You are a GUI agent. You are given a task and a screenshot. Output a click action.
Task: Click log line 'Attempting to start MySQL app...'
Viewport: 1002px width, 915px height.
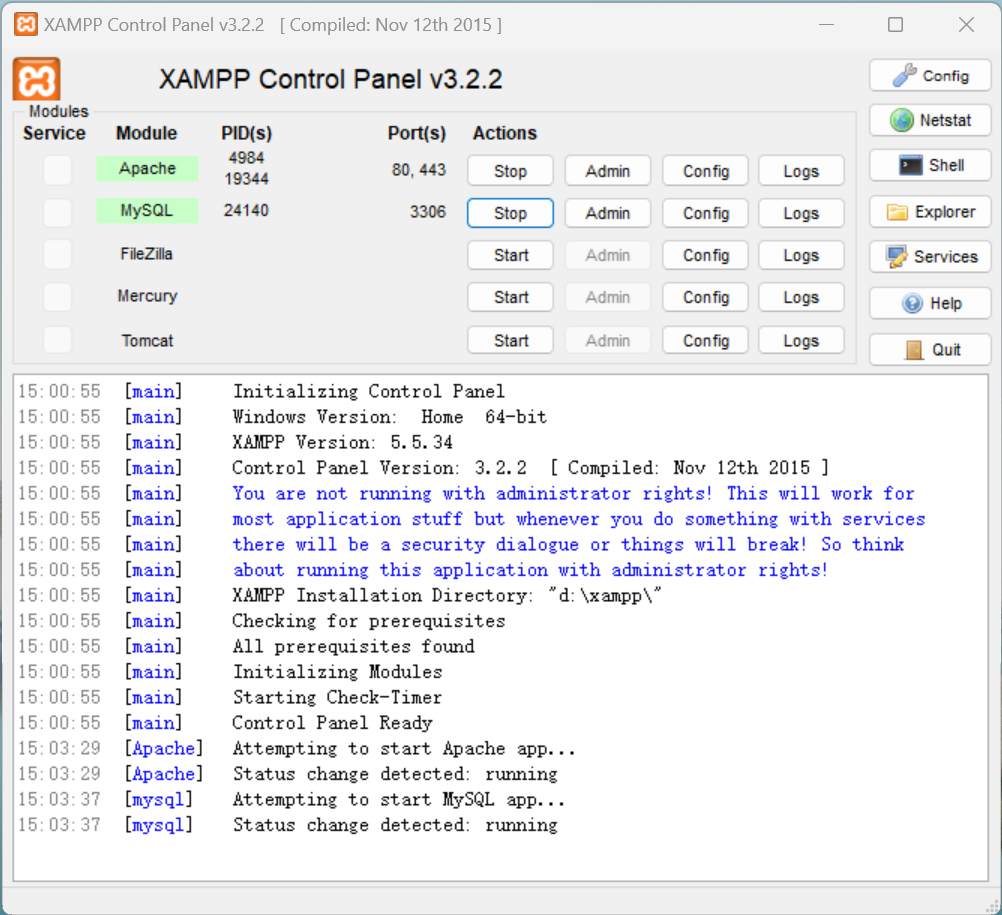tap(399, 799)
